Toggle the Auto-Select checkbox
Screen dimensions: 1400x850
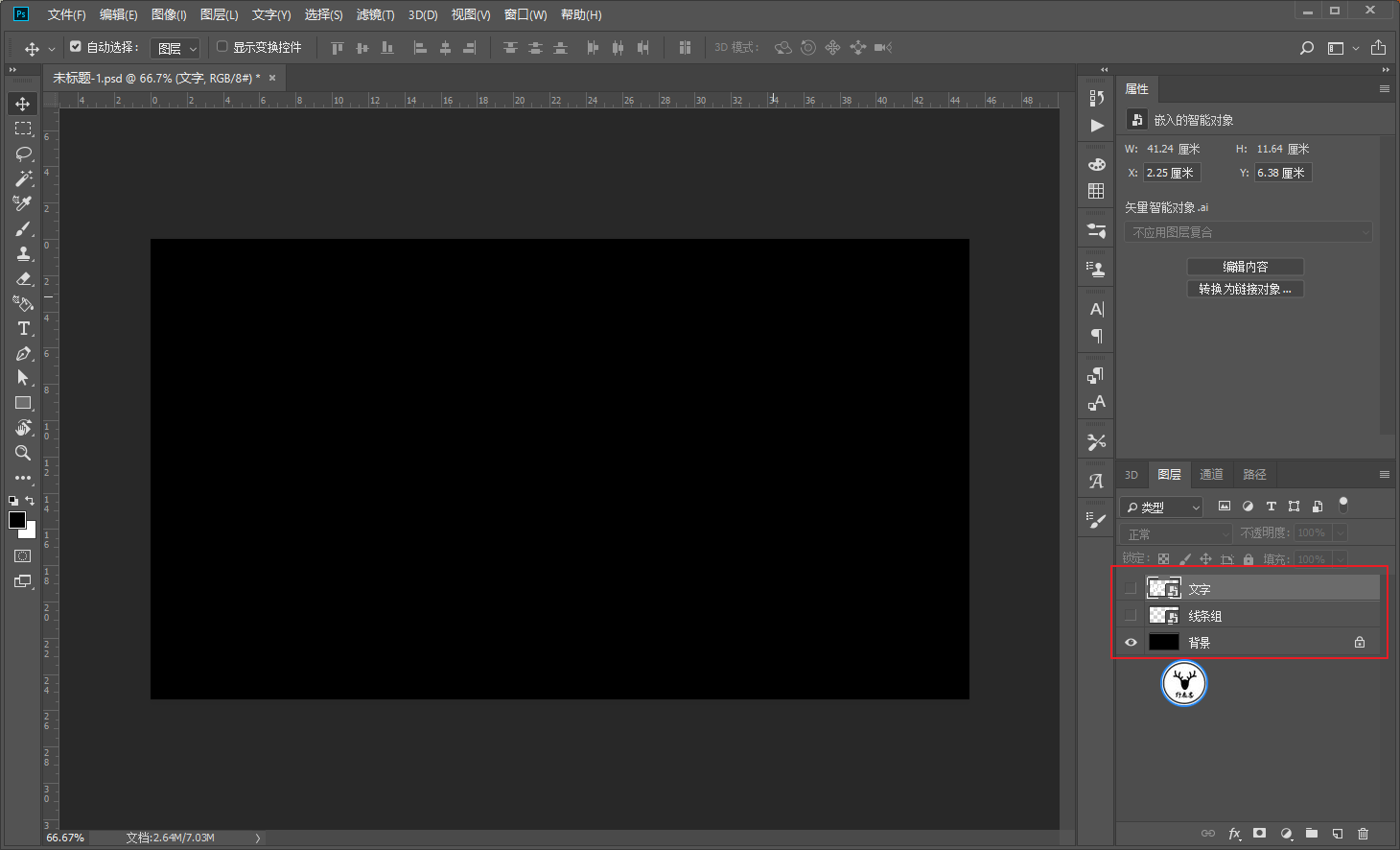pos(76,46)
